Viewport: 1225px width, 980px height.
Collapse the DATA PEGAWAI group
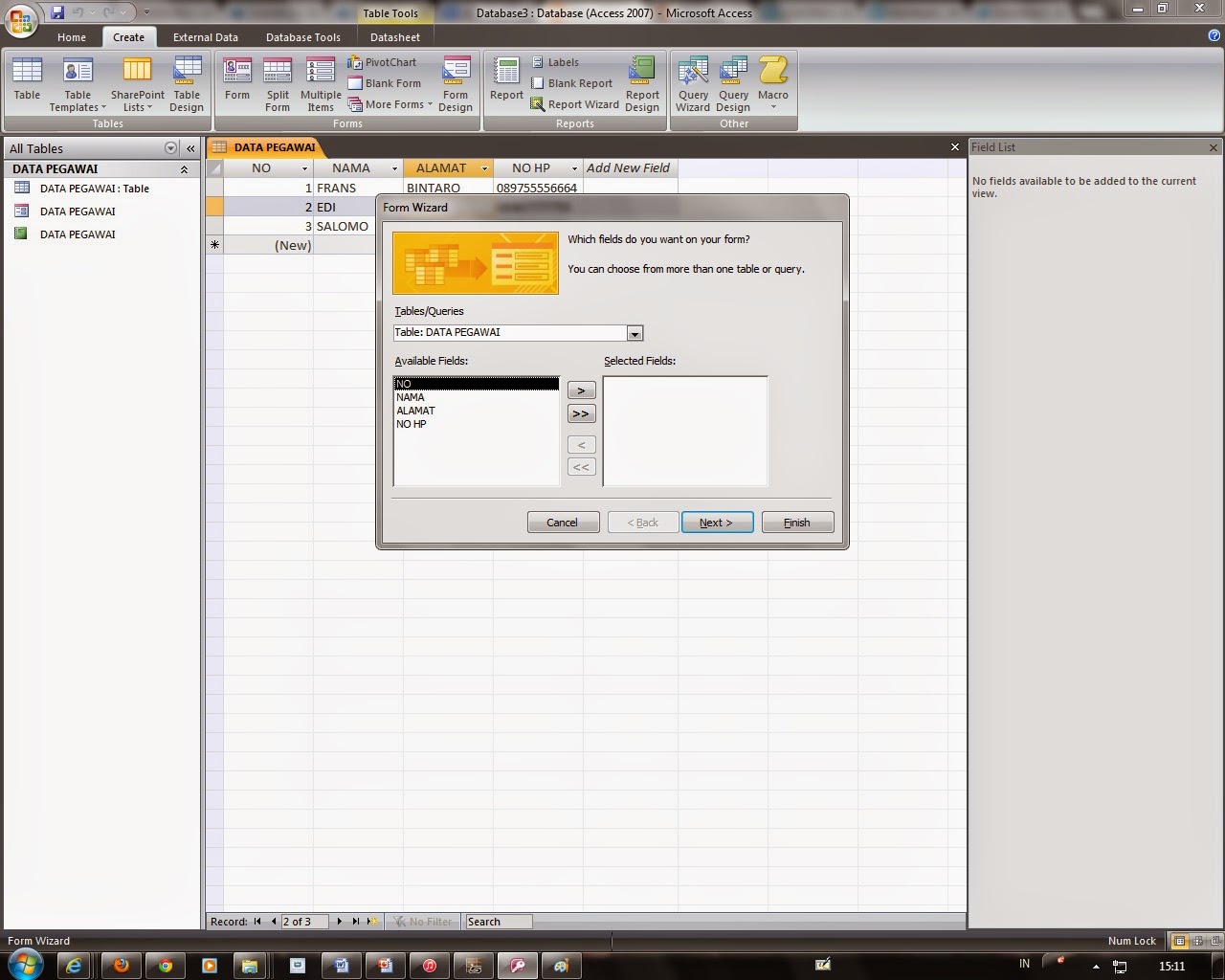(x=184, y=169)
